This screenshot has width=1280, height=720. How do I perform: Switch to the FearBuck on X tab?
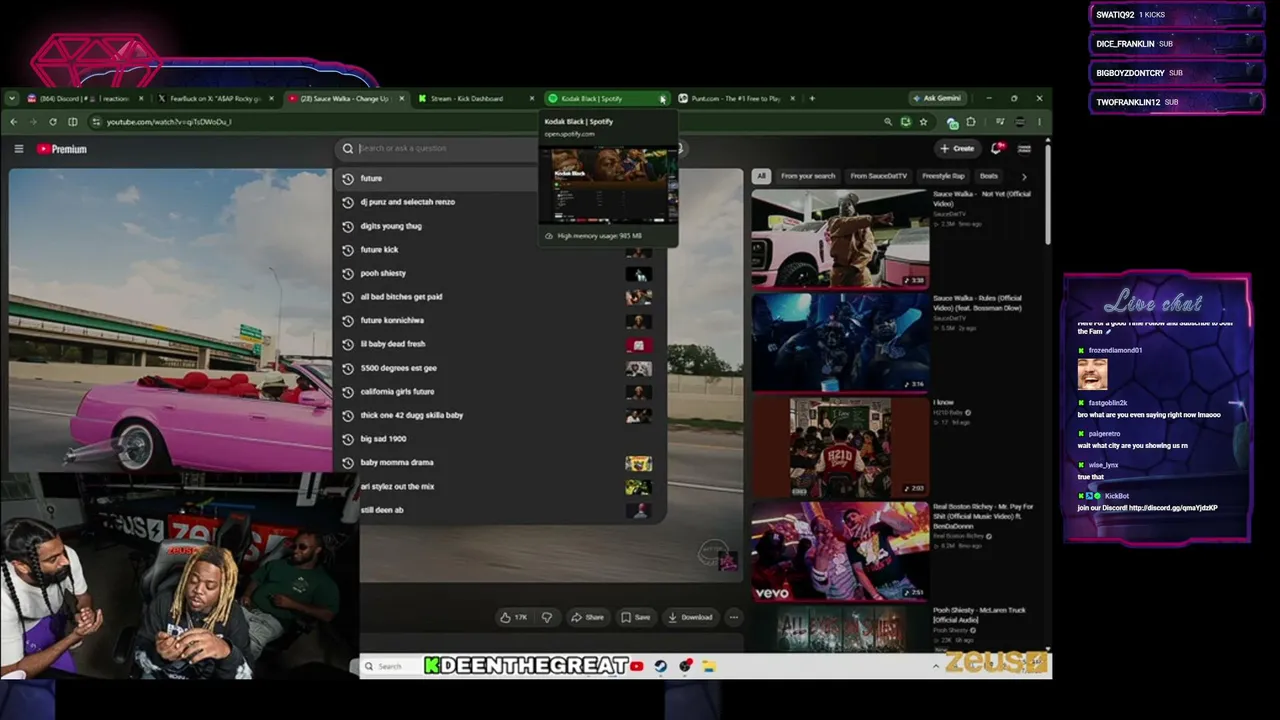pos(213,98)
